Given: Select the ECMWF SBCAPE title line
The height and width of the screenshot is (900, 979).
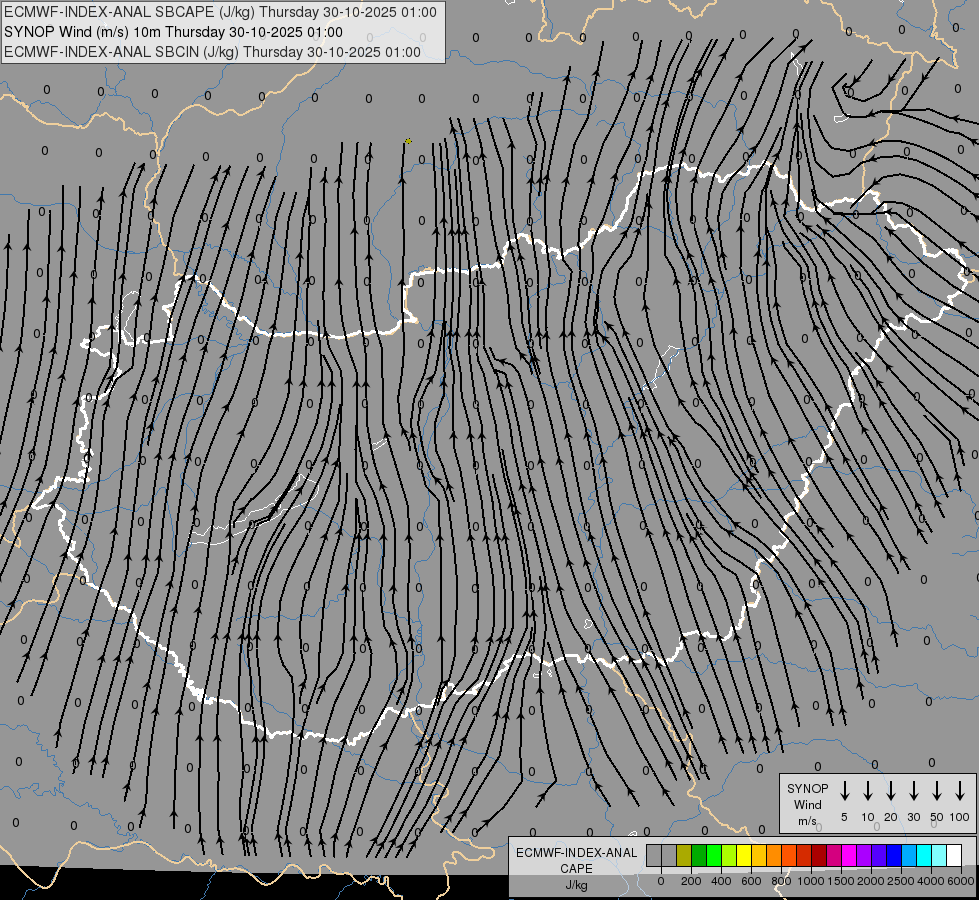Looking at the screenshot, I should tap(220, 12).
